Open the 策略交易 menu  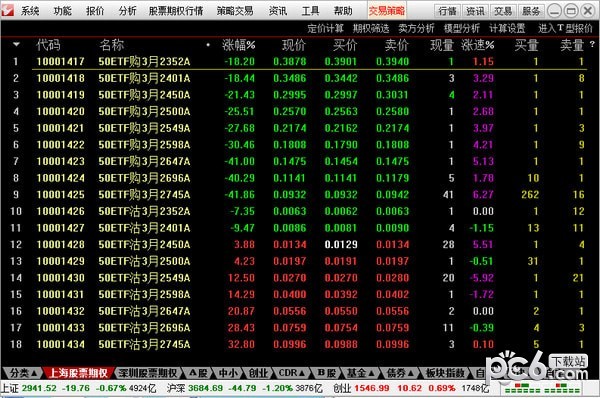point(235,11)
